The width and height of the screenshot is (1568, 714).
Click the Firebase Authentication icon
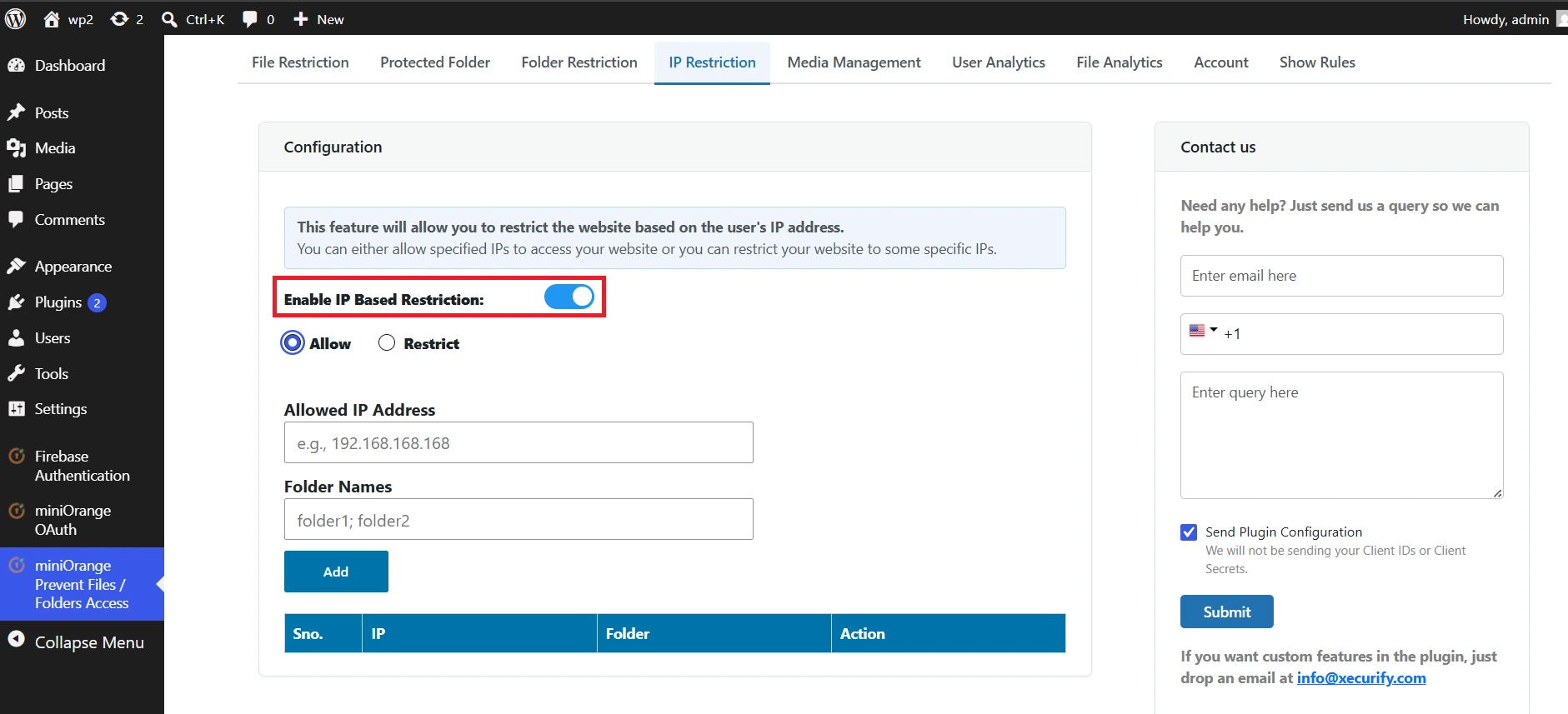16,456
